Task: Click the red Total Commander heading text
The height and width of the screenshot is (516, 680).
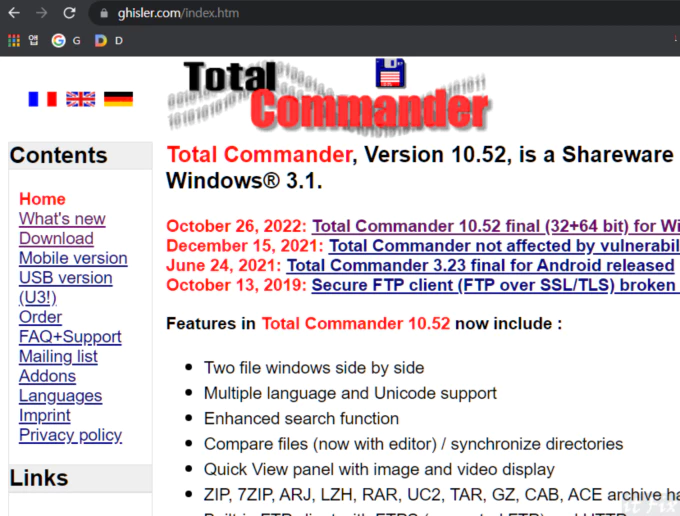Action: [x=259, y=155]
